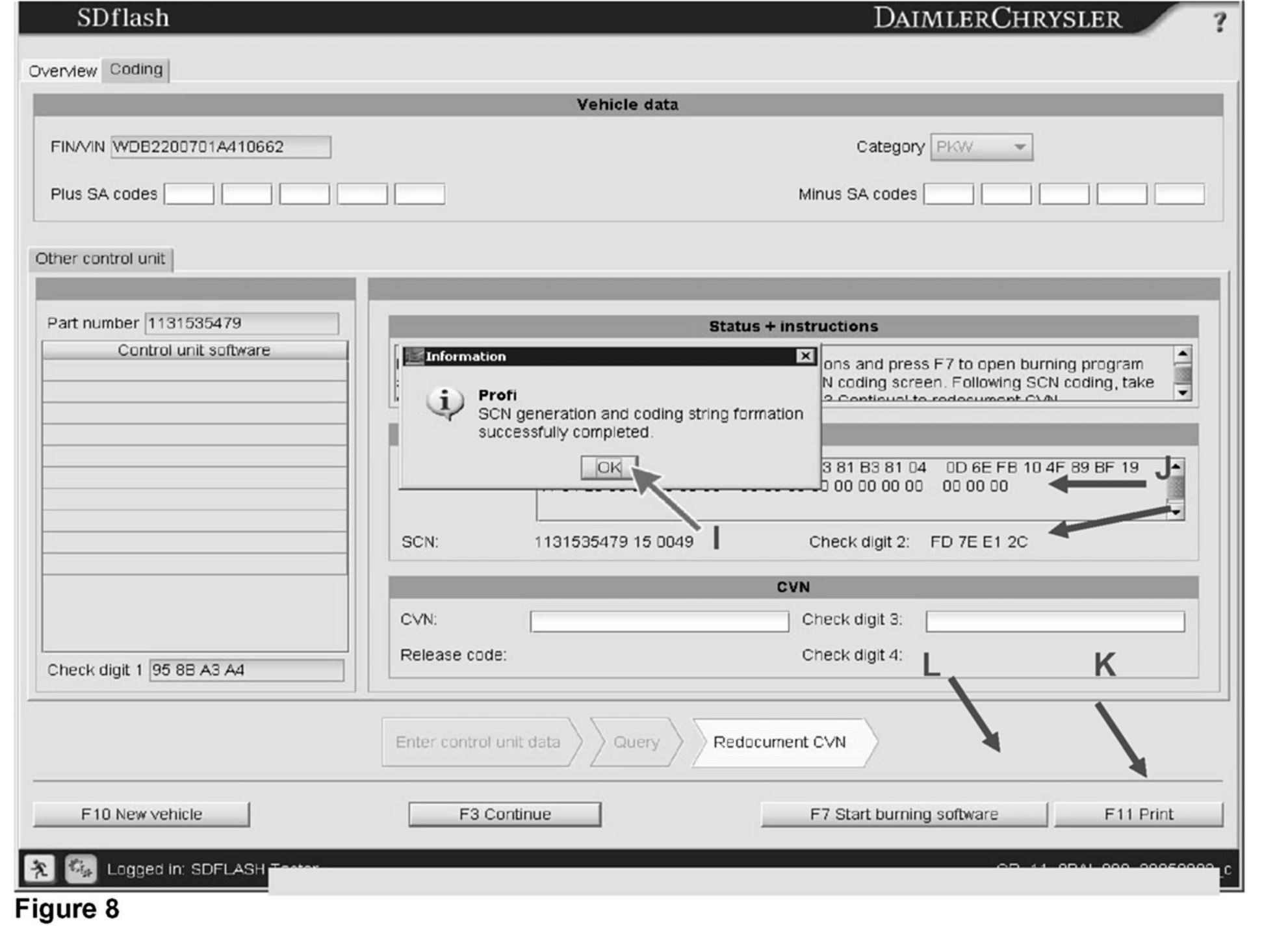Click the SCN value 1131535479 15 0049
Image resolution: width=1288 pixels, height=947 pixels.
click(613, 541)
